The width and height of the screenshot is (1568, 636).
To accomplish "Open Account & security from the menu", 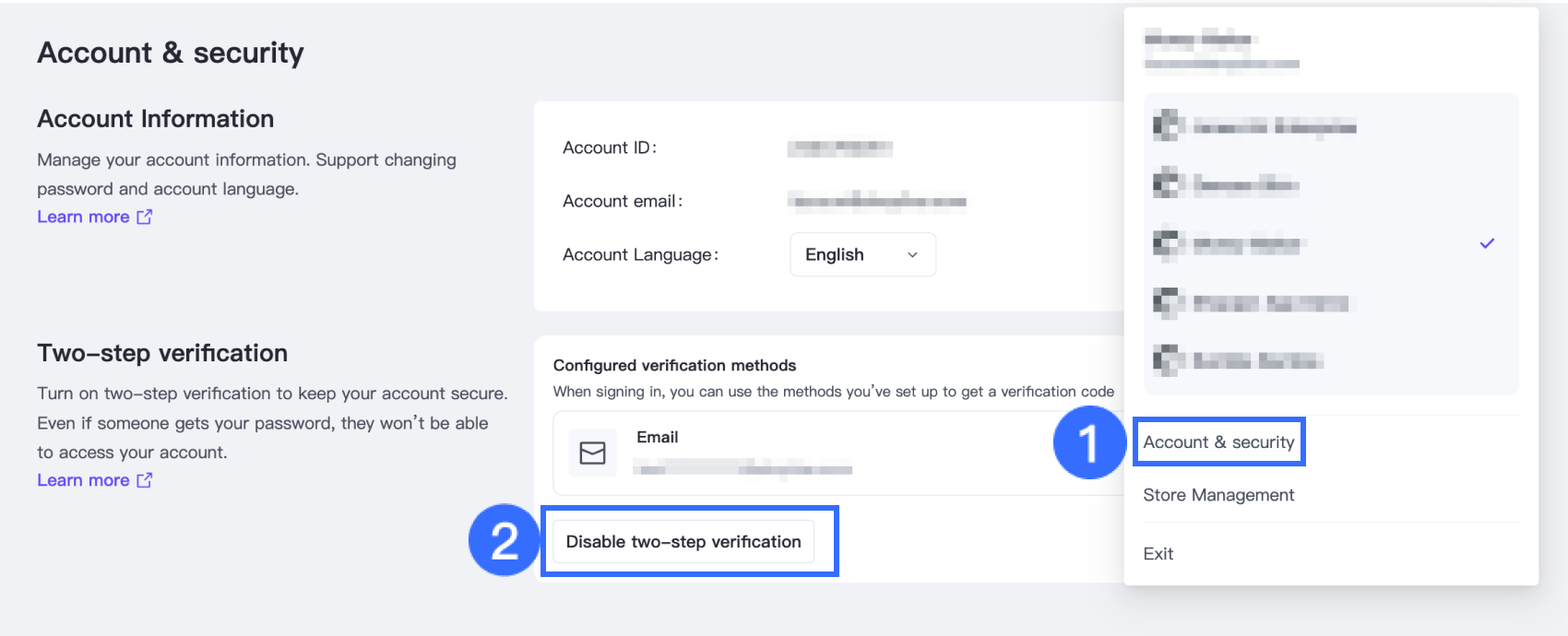I will pos(1218,442).
